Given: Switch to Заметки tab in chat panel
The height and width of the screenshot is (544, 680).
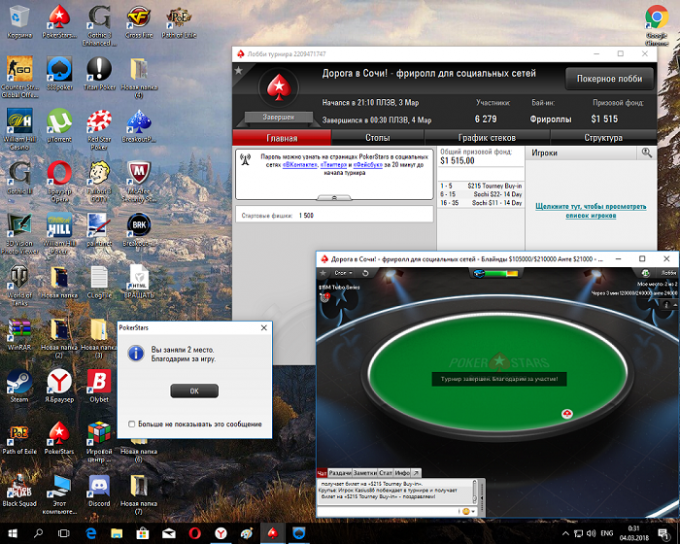Looking at the screenshot, I should pyautogui.click(x=365, y=472).
